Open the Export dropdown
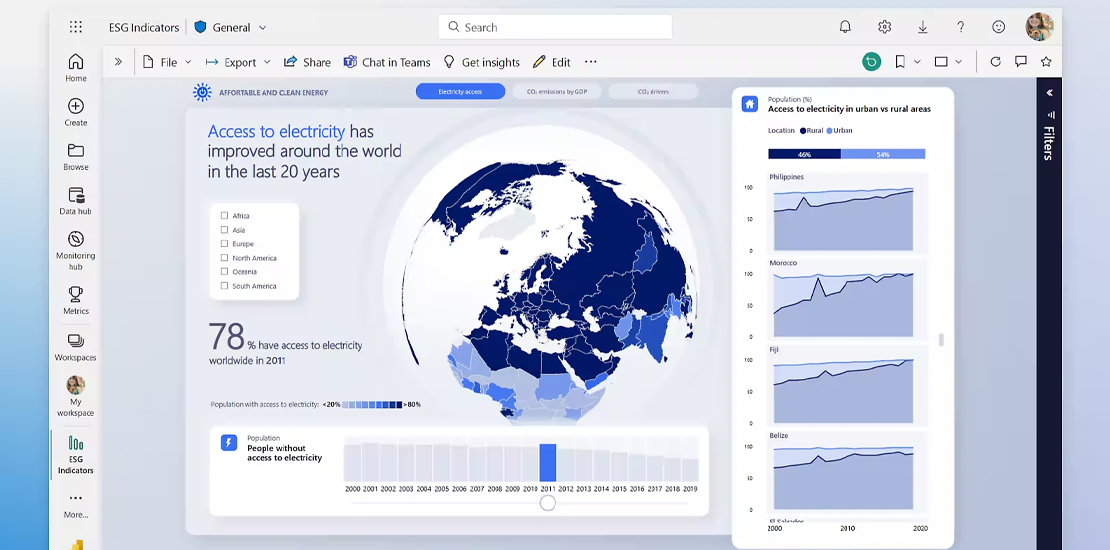This screenshot has width=1110, height=550. (x=238, y=62)
